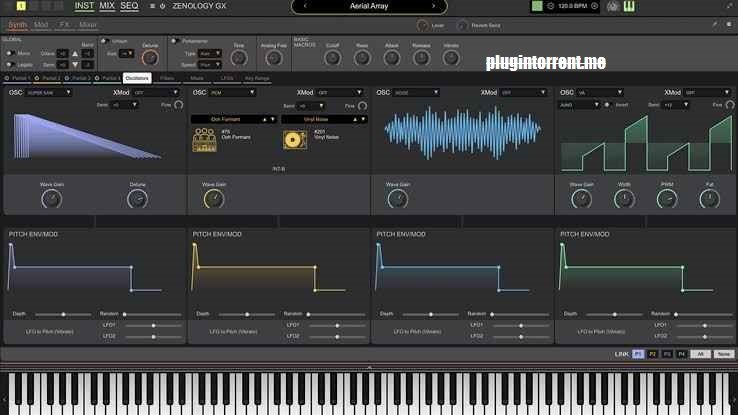Toggle Invert switch on fourth oscillator
This screenshot has height=415, width=738.
click(607, 105)
